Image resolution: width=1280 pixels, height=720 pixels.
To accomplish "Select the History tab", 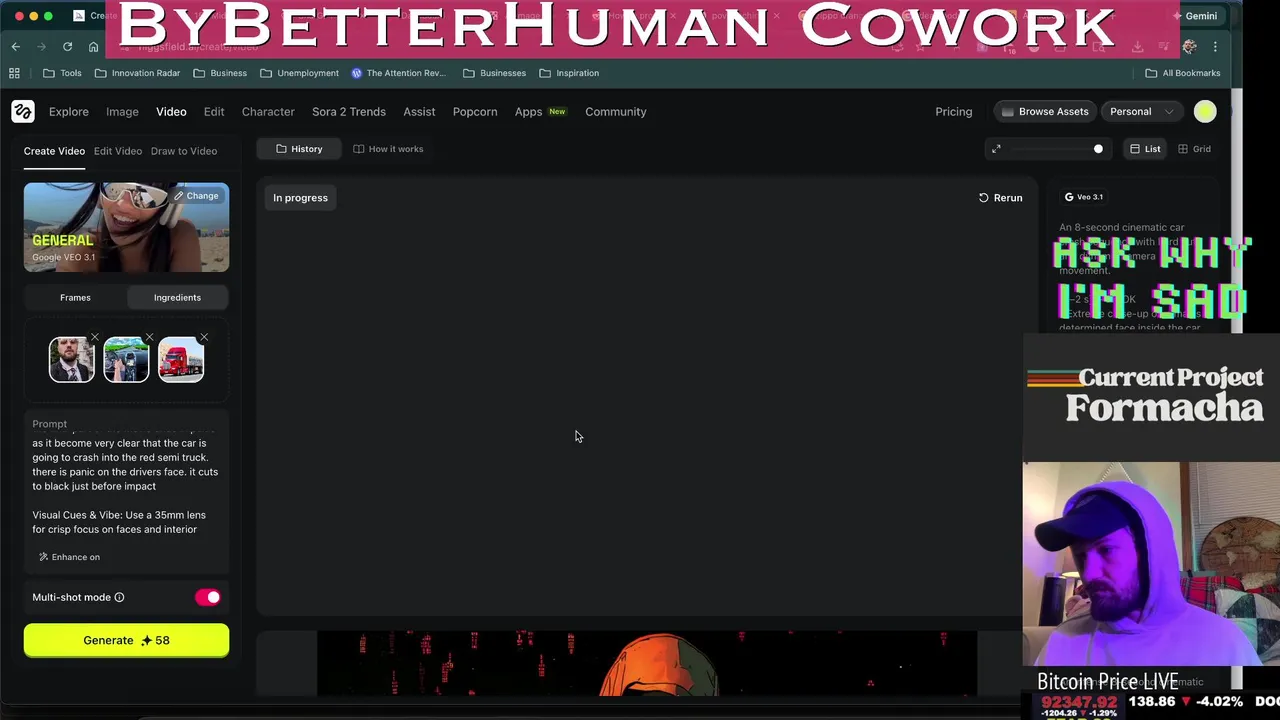I will click(299, 149).
